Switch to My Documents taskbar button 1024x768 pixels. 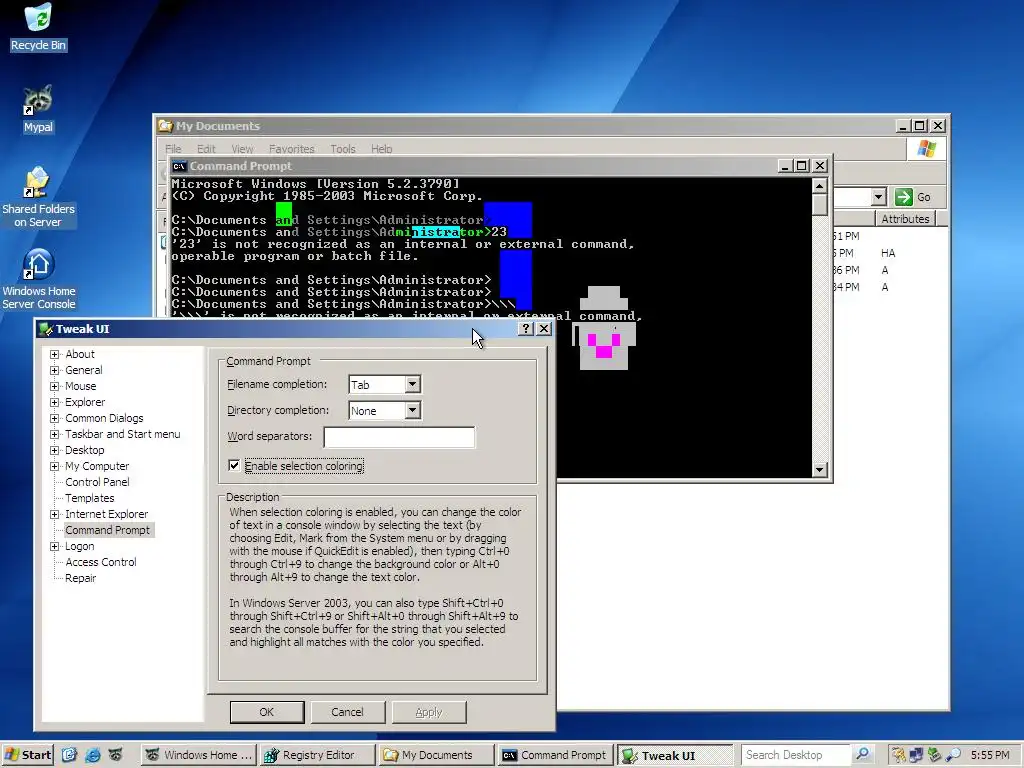coord(436,755)
